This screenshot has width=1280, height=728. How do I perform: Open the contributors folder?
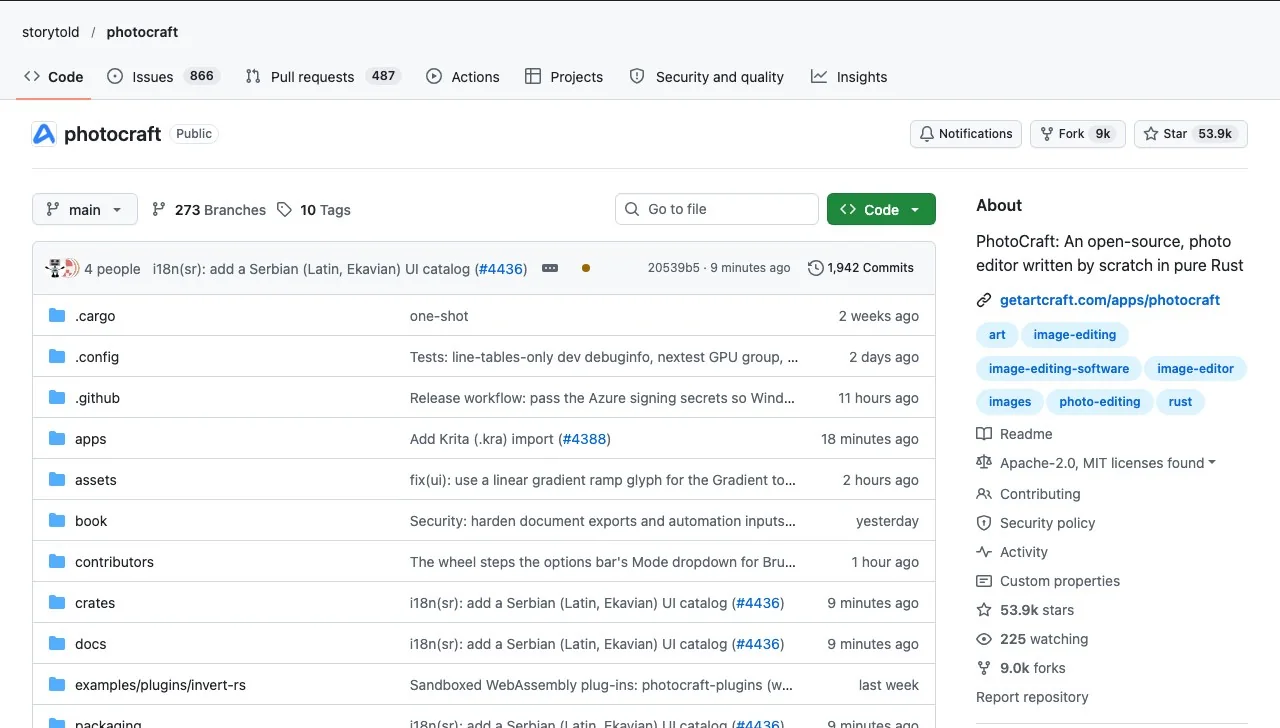click(114, 562)
